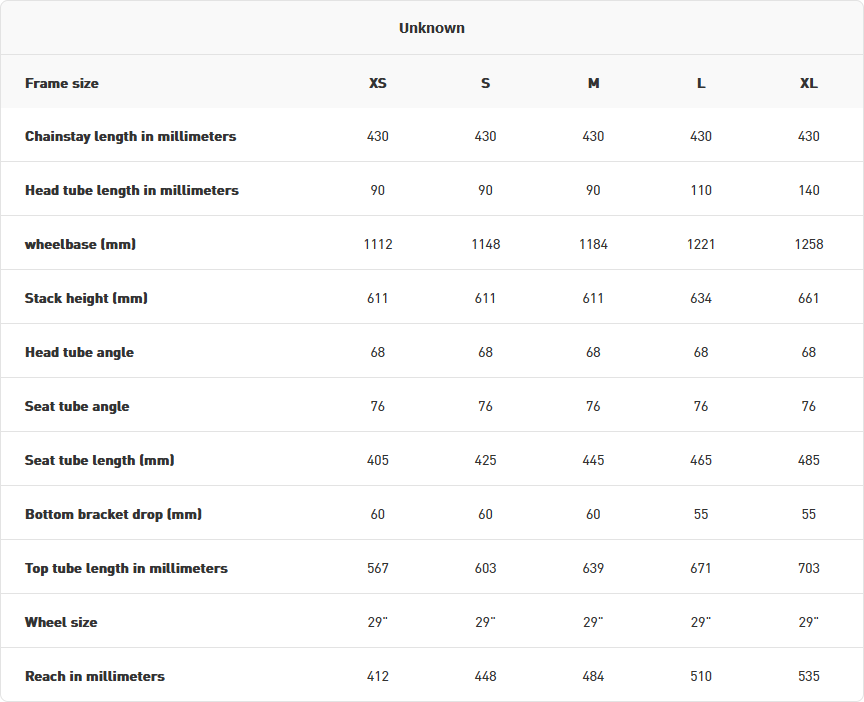Click the 'Seat tube length (mm)' label
Viewport: 864px width, 702px height.
tap(99, 460)
